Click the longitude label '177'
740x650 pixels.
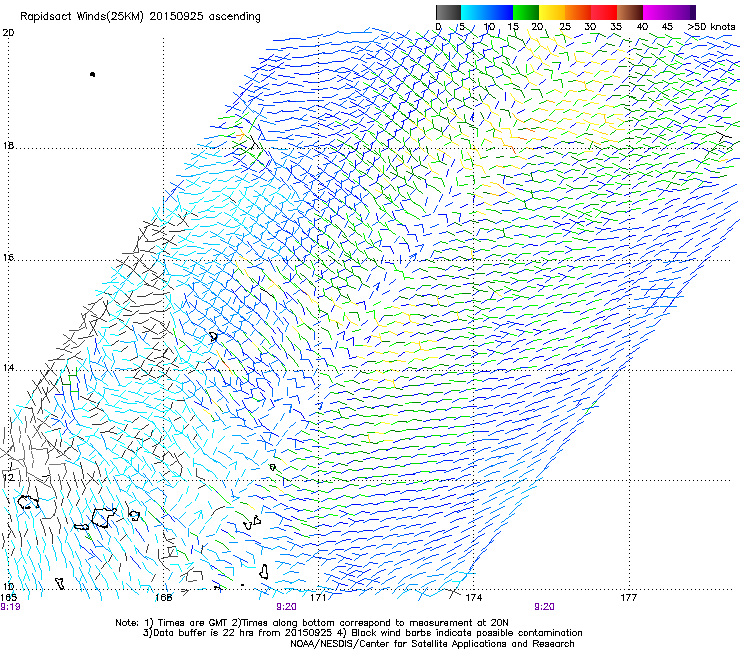point(628,598)
